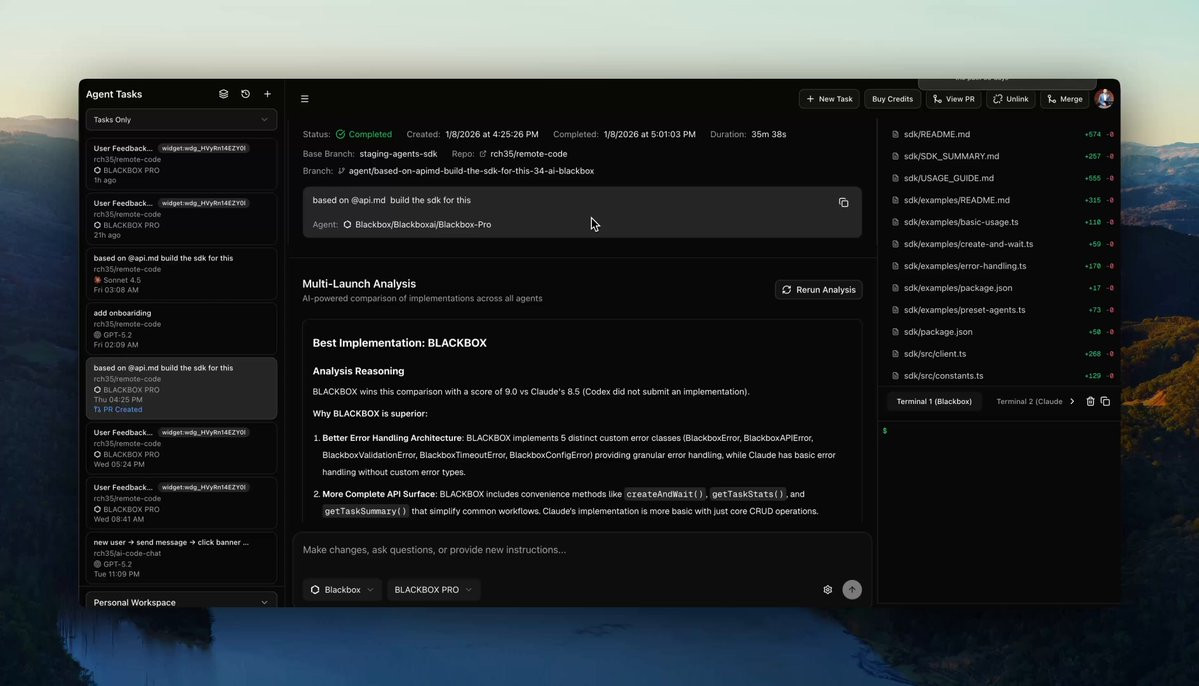Click Multi-Launch Analysis heading

[359, 284]
